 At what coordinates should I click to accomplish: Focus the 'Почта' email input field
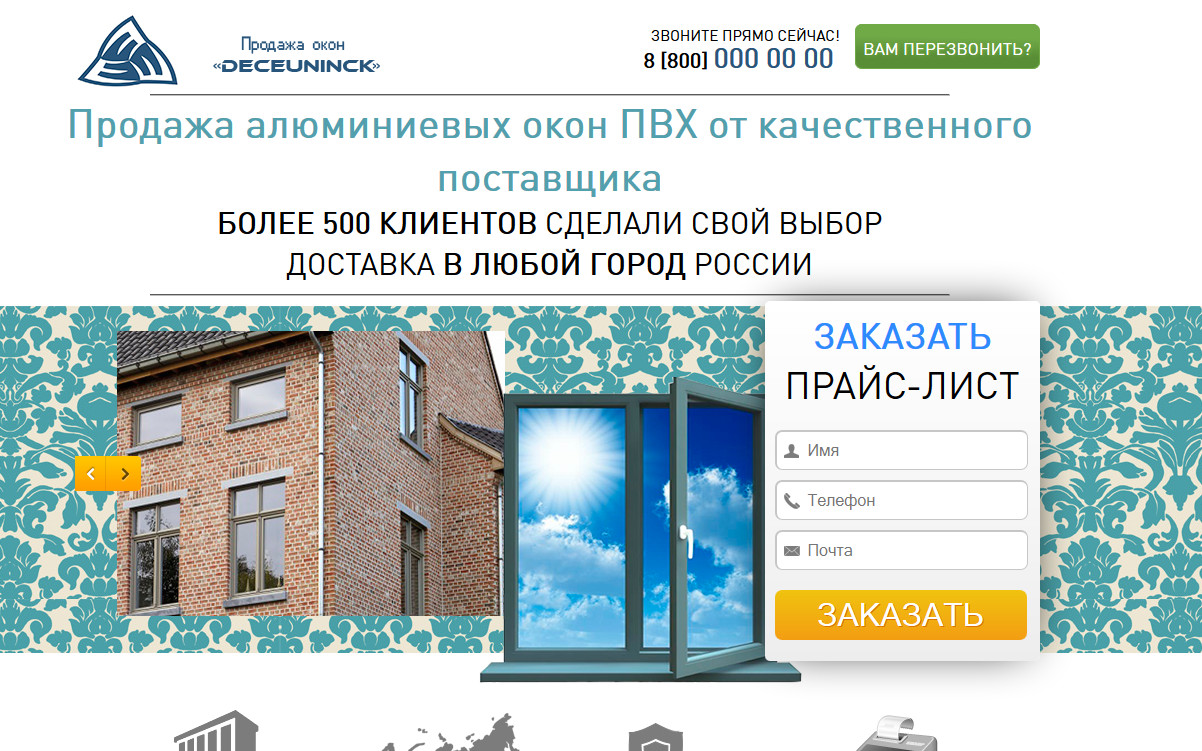click(x=901, y=550)
